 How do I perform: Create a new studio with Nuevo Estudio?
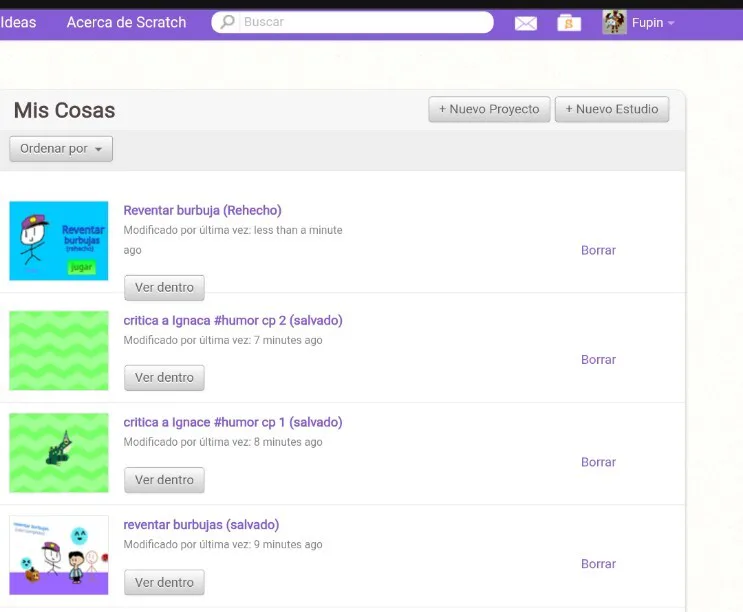612,109
